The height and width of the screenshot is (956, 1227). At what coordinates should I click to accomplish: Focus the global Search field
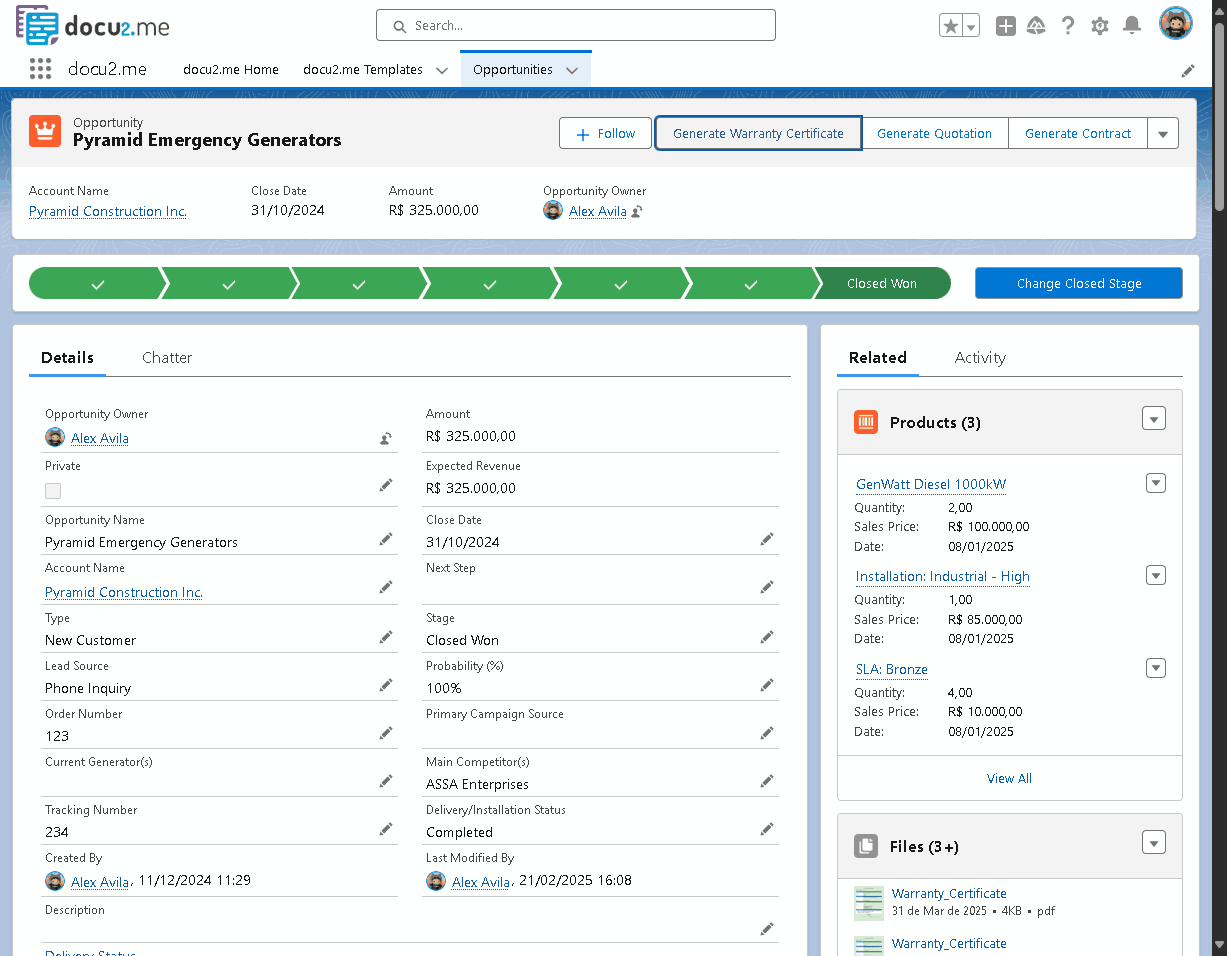pyautogui.click(x=576, y=25)
